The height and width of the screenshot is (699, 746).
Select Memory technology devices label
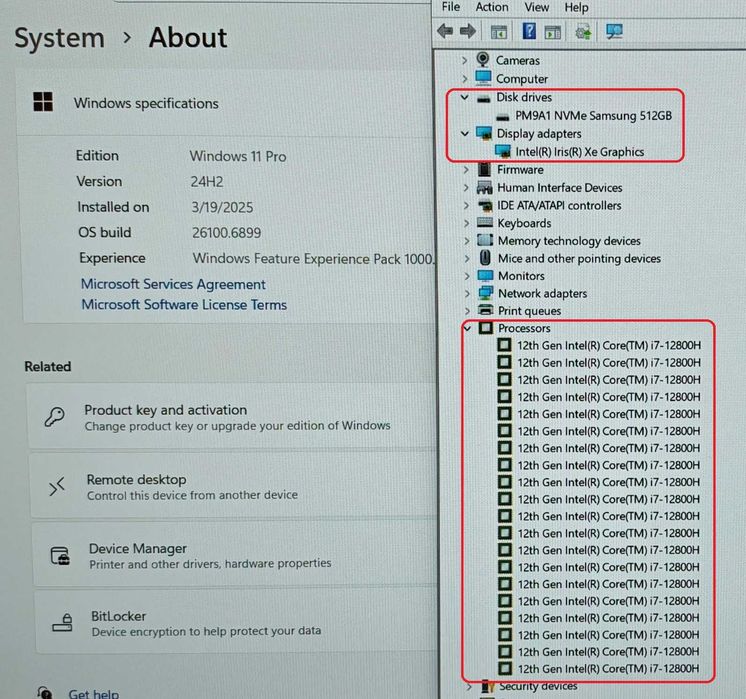pos(569,241)
